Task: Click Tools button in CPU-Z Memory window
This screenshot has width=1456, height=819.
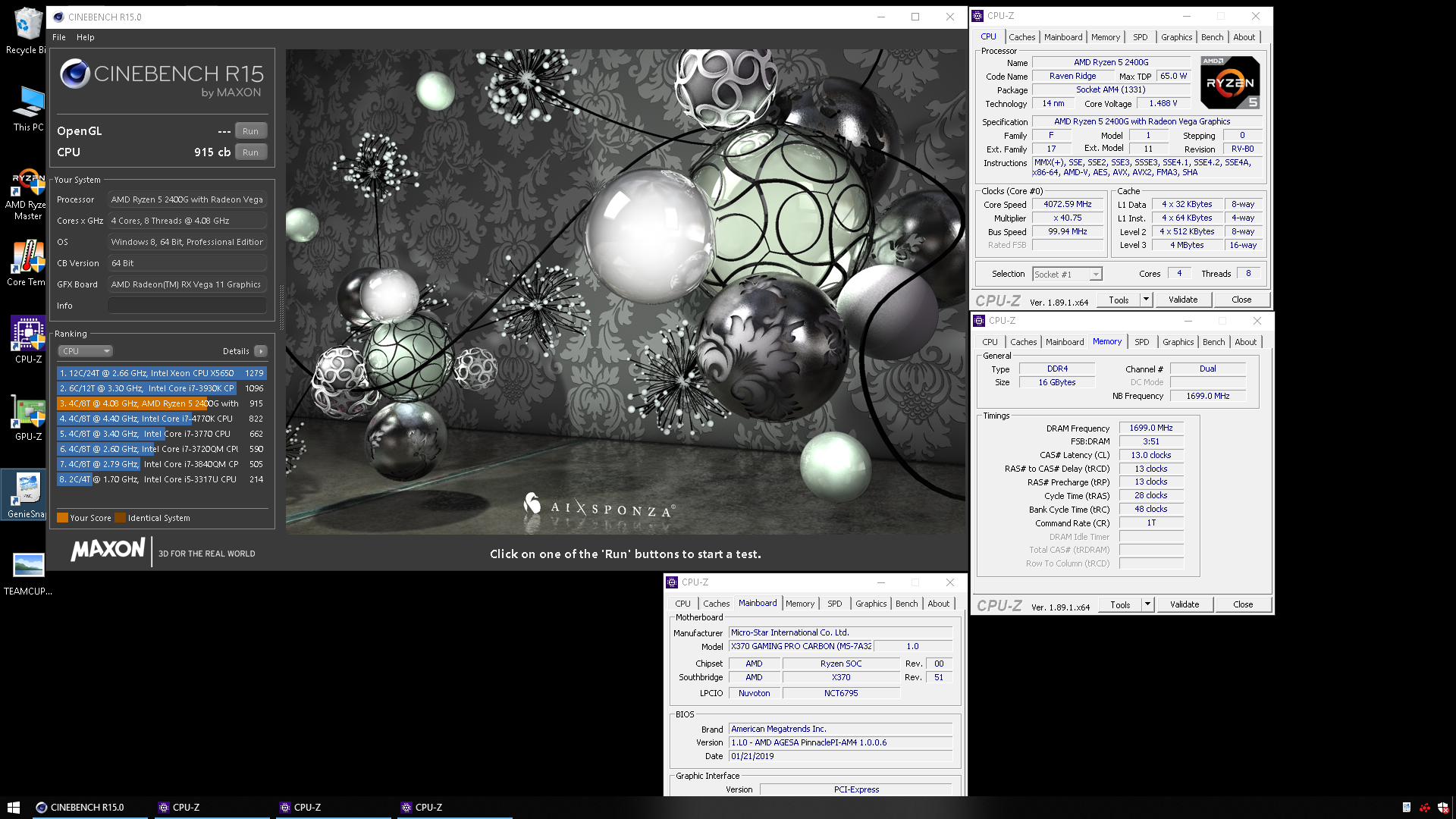Action: [x=1120, y=604]
